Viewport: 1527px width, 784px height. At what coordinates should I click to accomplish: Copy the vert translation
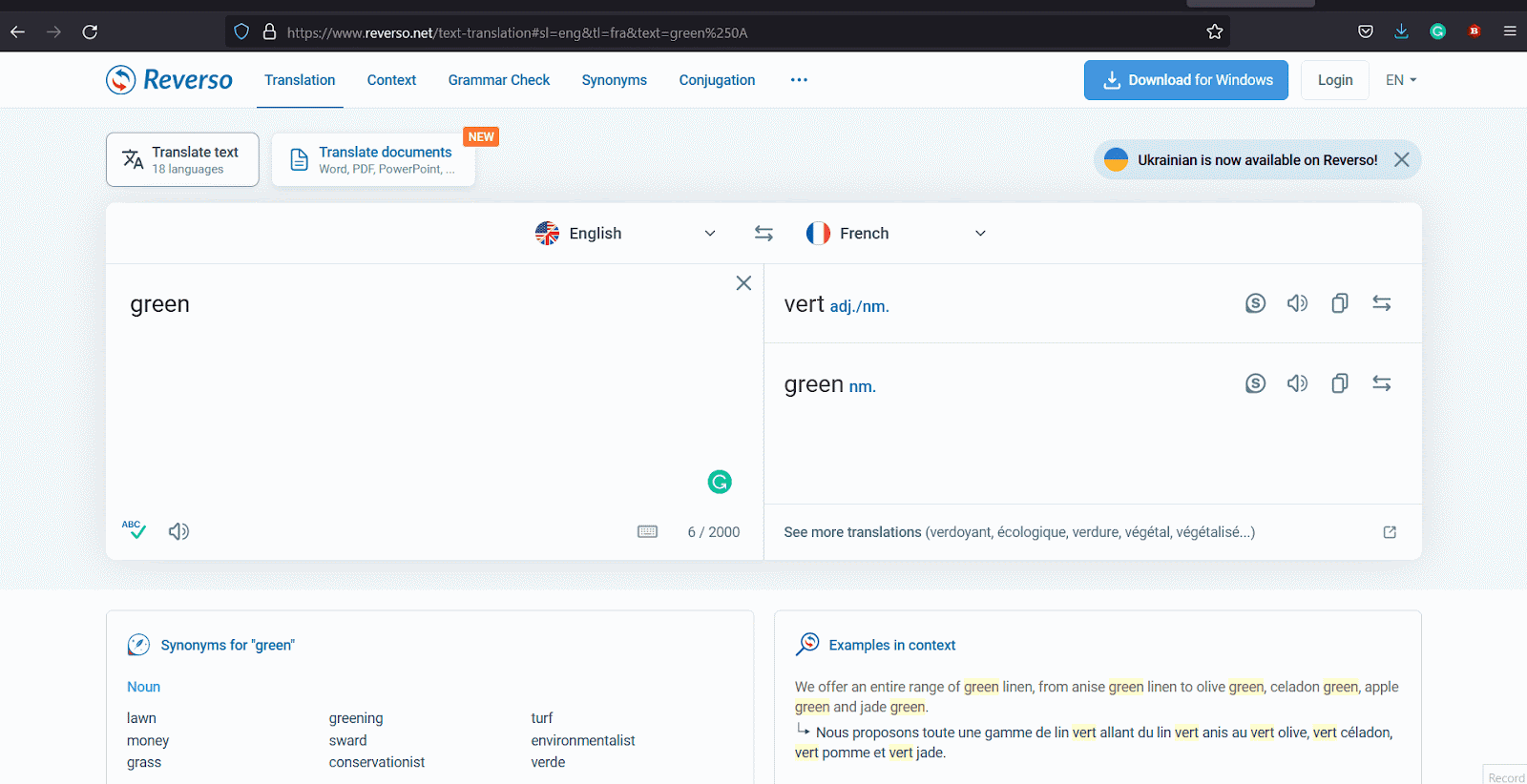[x=1339, y=303]
